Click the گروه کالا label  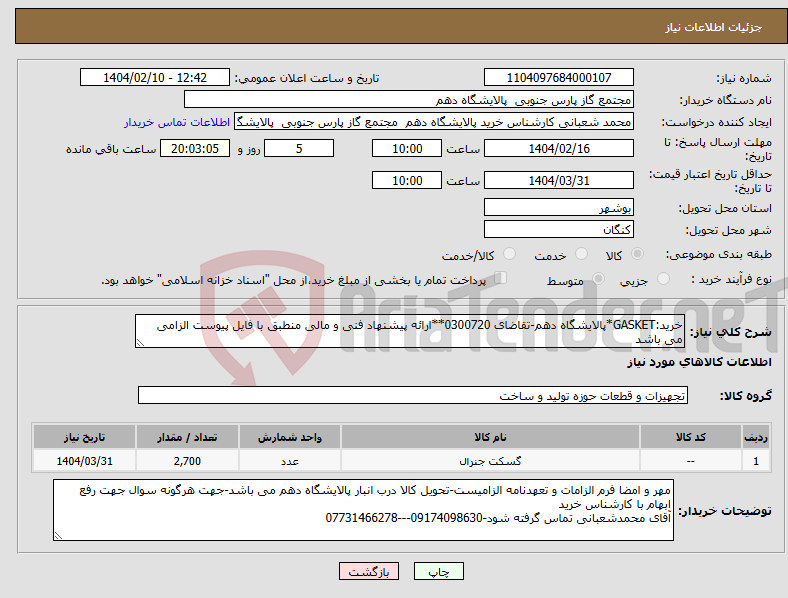point(746,395)
